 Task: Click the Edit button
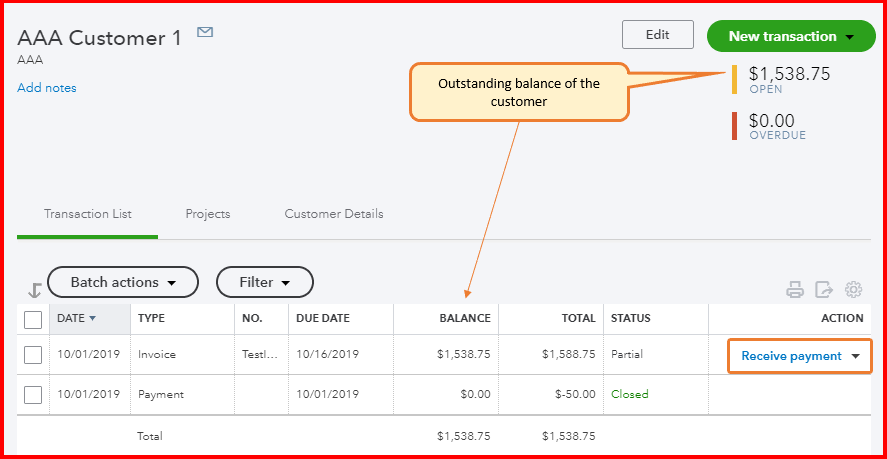tap(657, 35)
